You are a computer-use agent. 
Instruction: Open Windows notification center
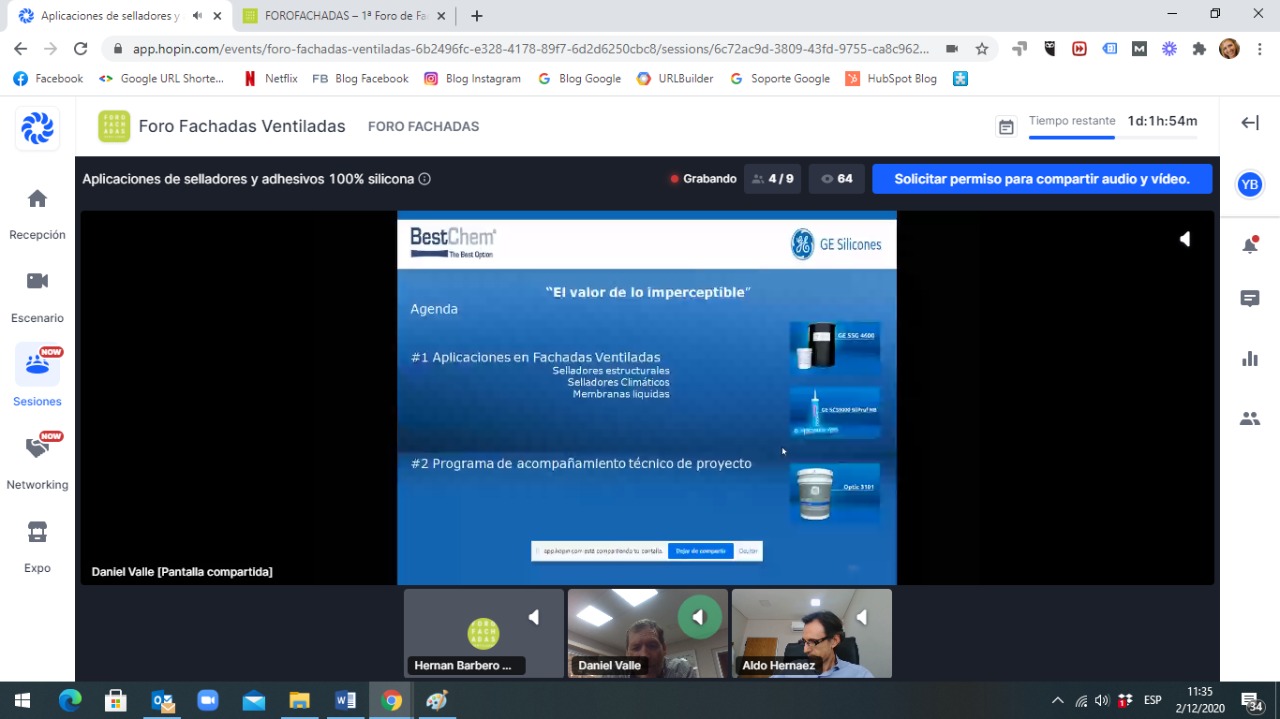point(1251,700)
